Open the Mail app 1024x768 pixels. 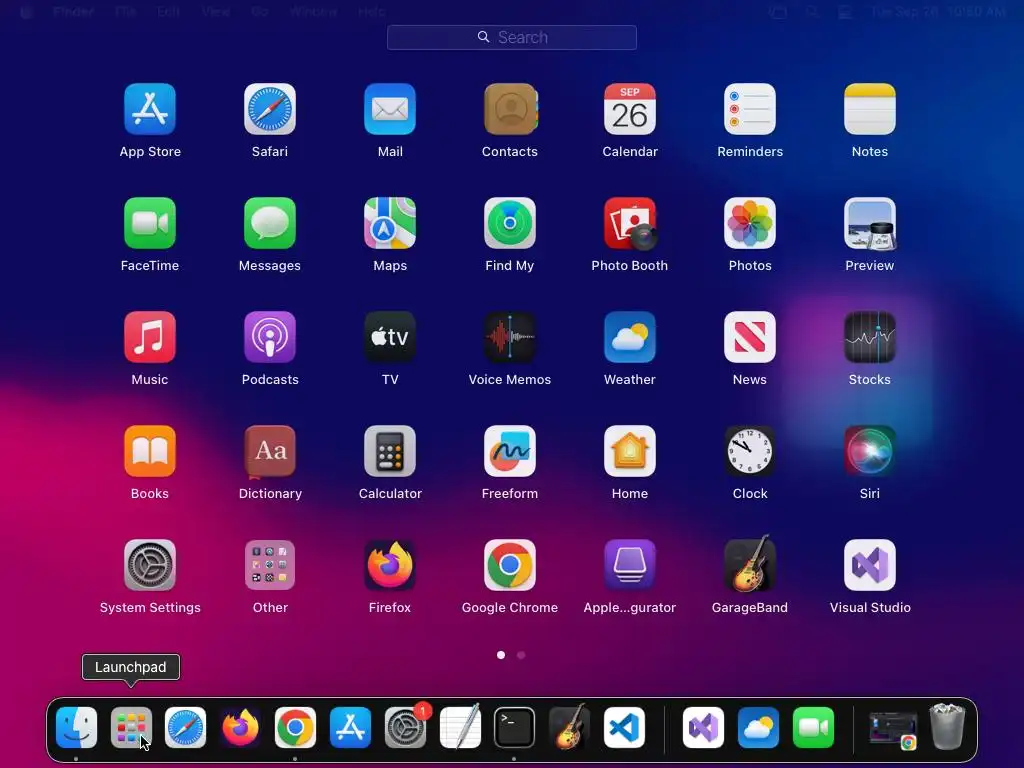coord(390,109)
